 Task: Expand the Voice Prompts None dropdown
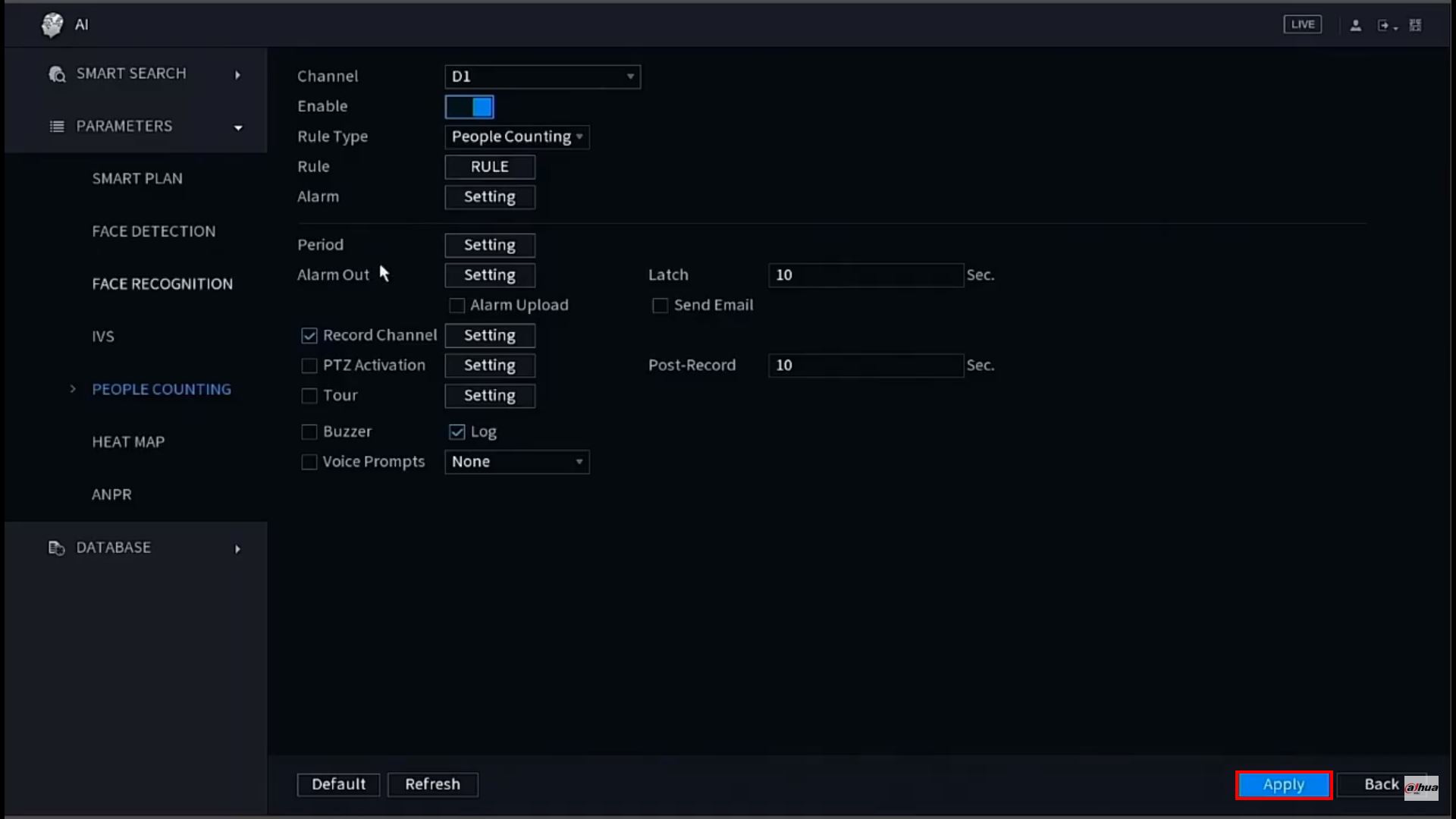516,462
